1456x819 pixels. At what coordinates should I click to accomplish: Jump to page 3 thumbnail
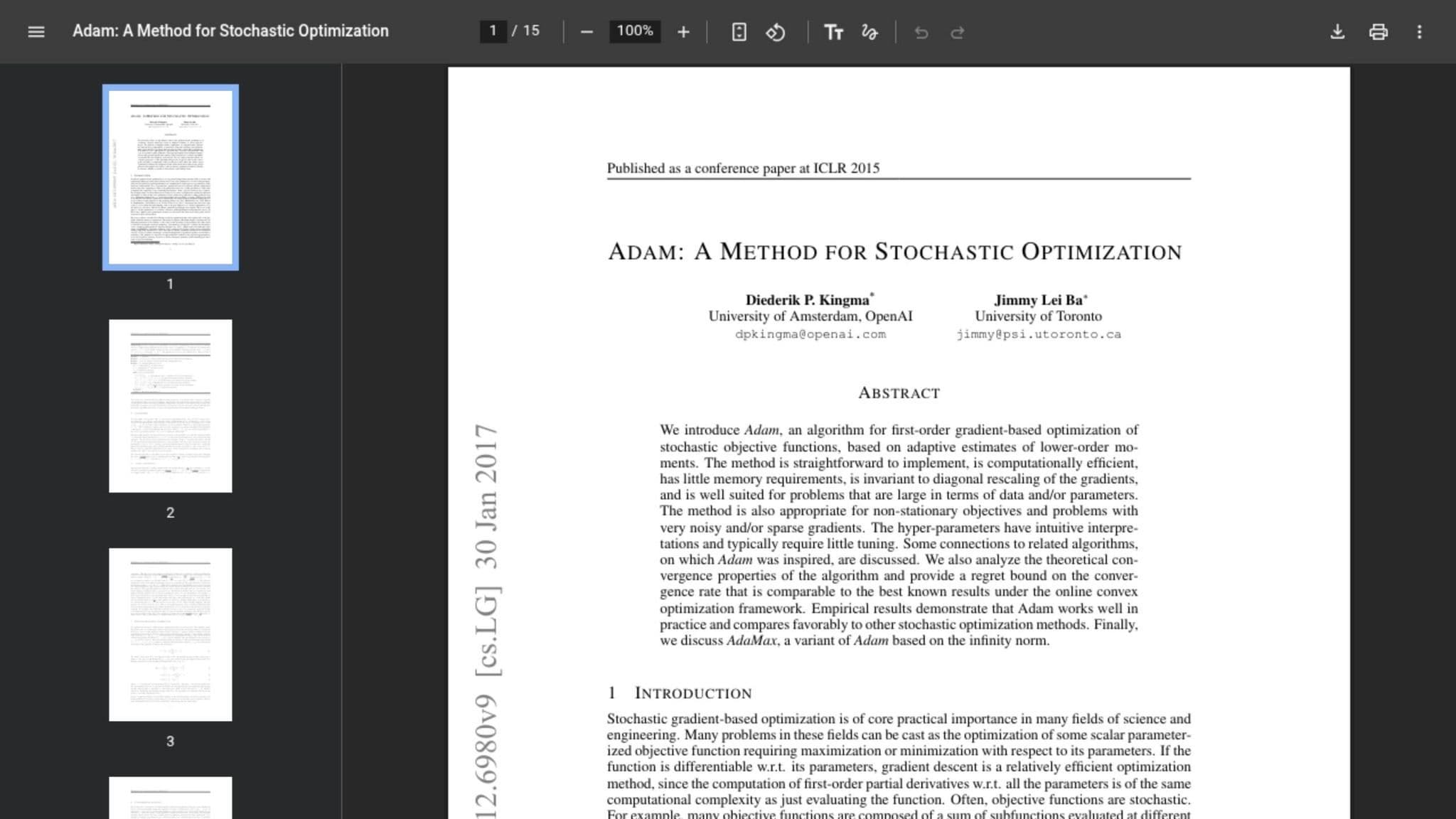[x=171, y=634]
